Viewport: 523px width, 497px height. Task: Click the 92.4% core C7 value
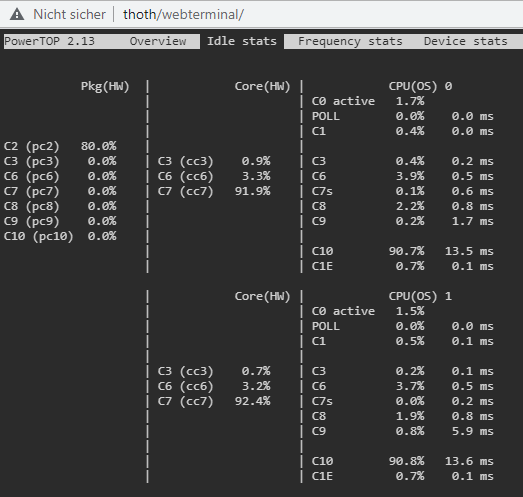pyautogui.click(x=252, y=401)
